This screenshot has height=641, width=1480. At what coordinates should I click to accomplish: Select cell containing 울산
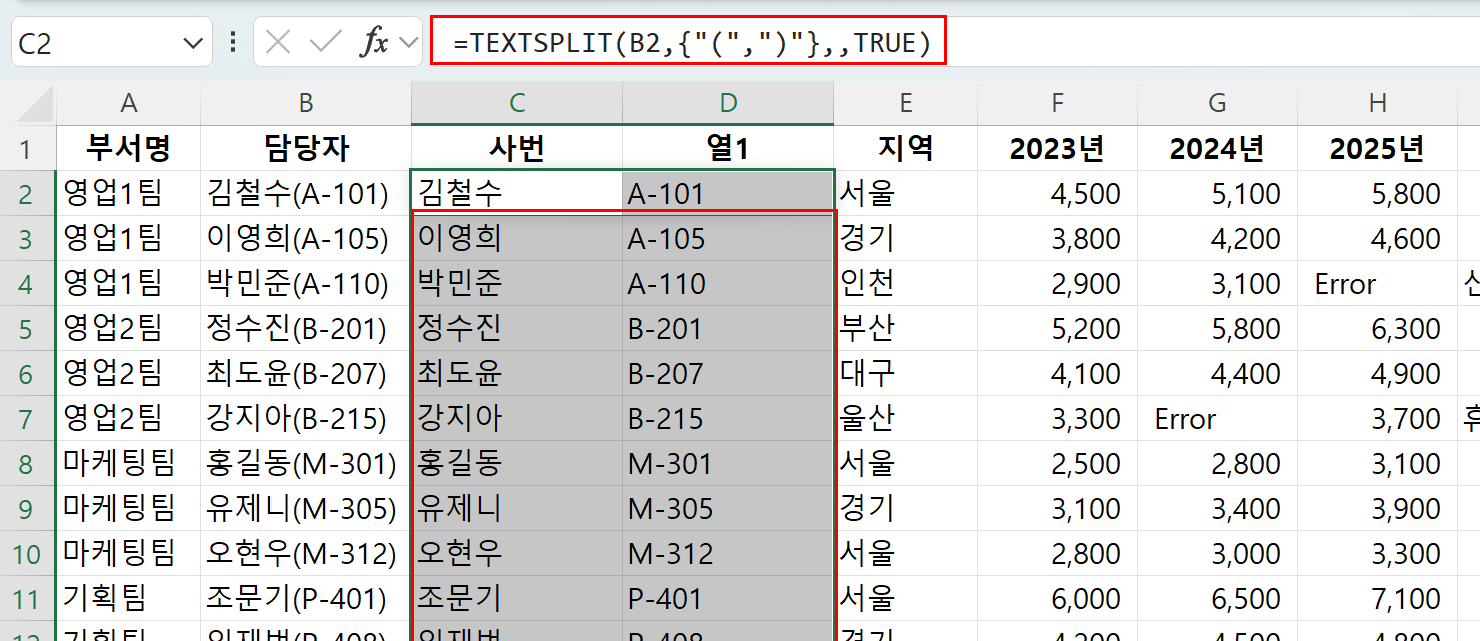coord(906,419)
